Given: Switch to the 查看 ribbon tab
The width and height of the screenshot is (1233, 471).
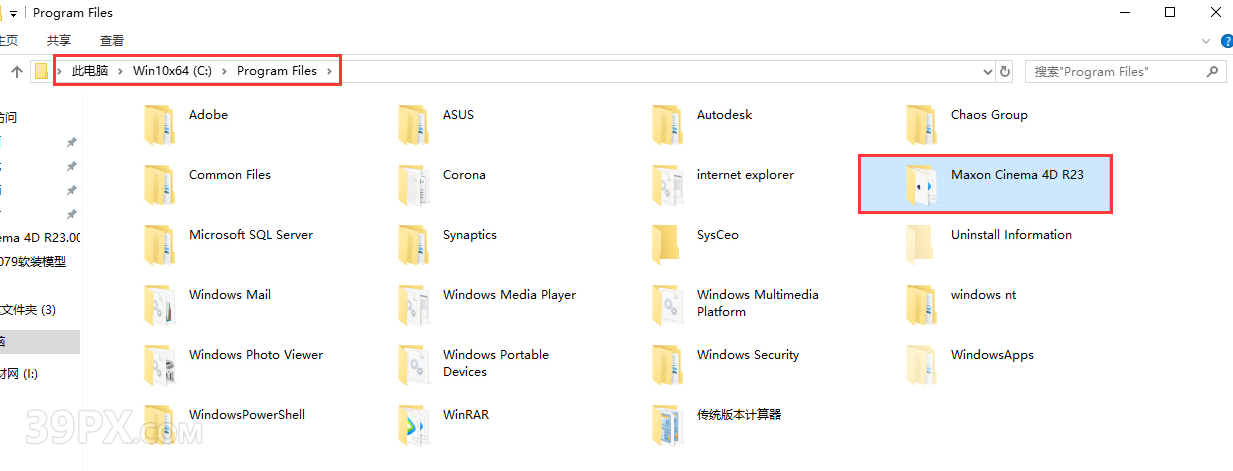Looking at the screenshot, I should pyautogui.click(x=112, y=41).
